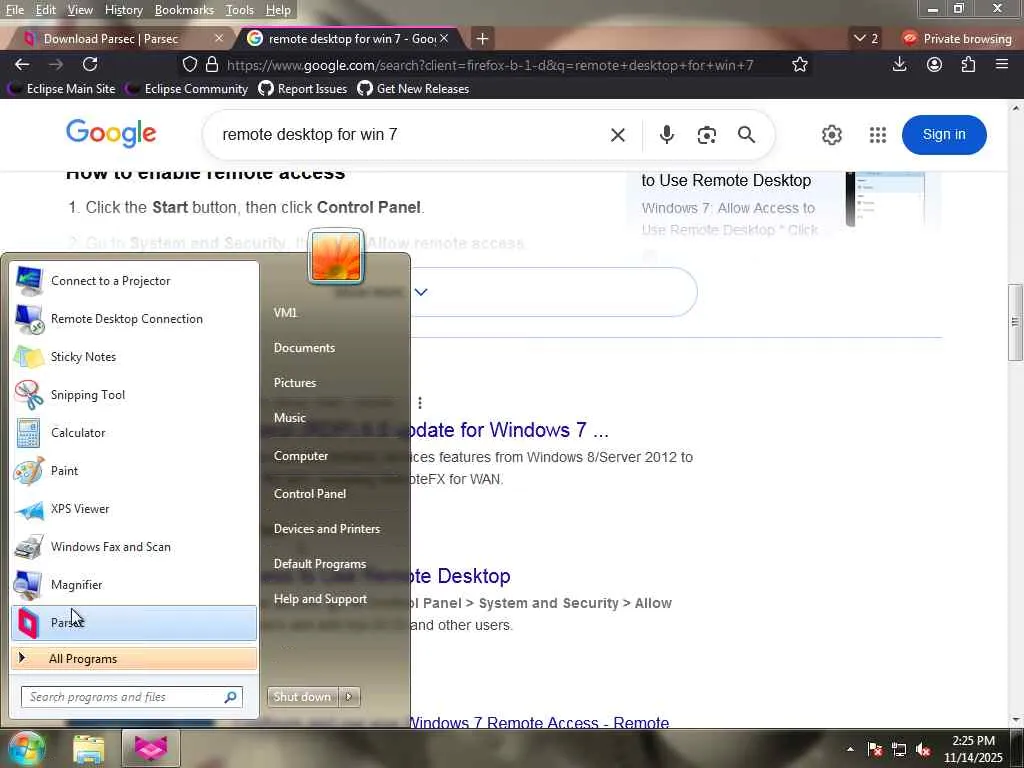Open the Tools menu

point(239,10)
